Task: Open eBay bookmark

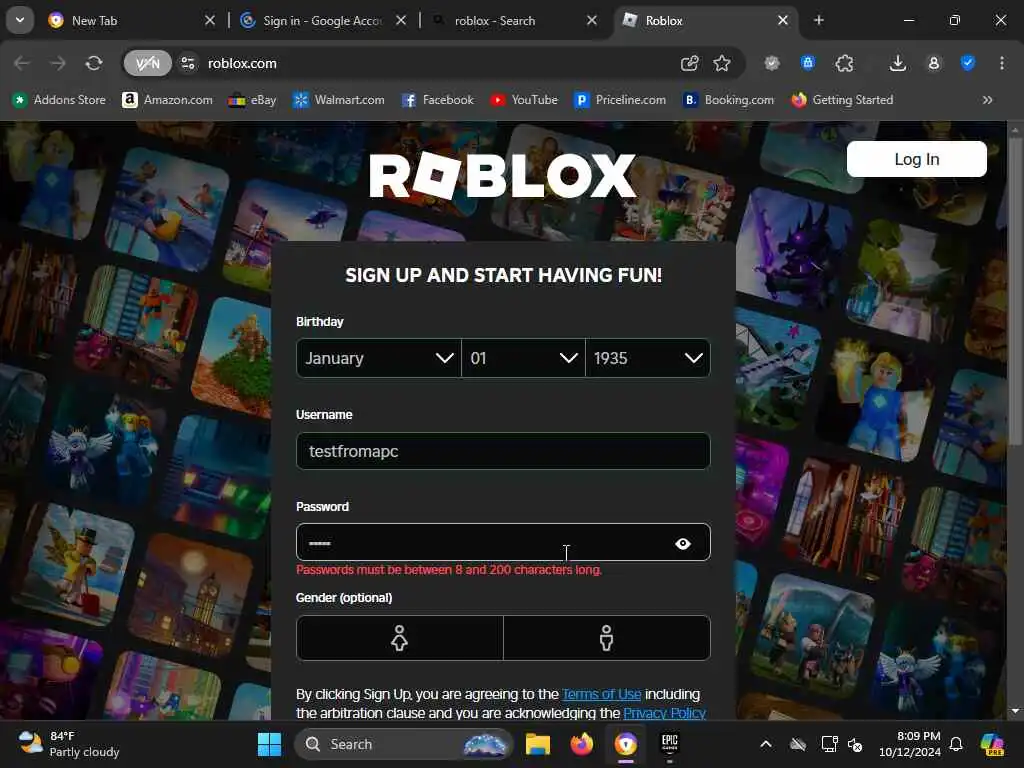Action: pyautogui.click(x=252, y=100)
